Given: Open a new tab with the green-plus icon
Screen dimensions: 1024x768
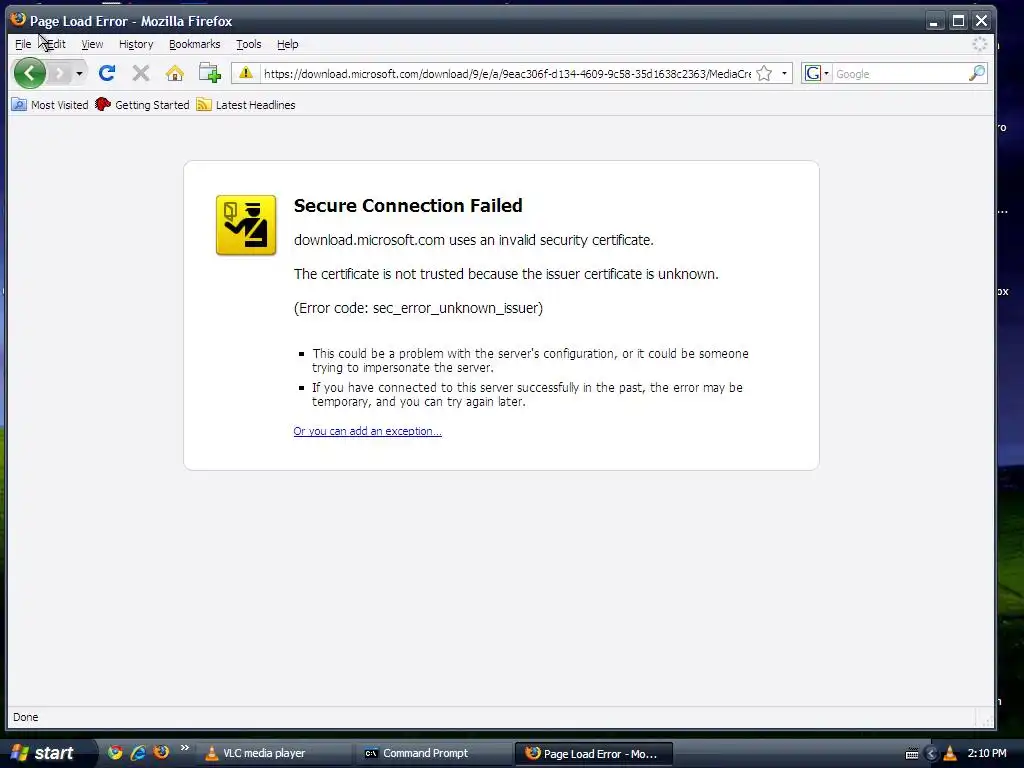Looking at the screenshot, I should pyautogui.click(x=210, y=73).
